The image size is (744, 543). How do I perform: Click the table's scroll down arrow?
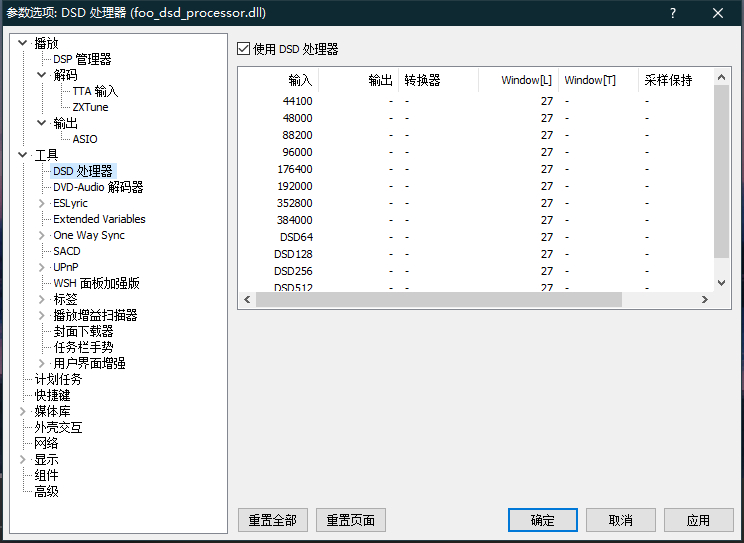[722, 283]
